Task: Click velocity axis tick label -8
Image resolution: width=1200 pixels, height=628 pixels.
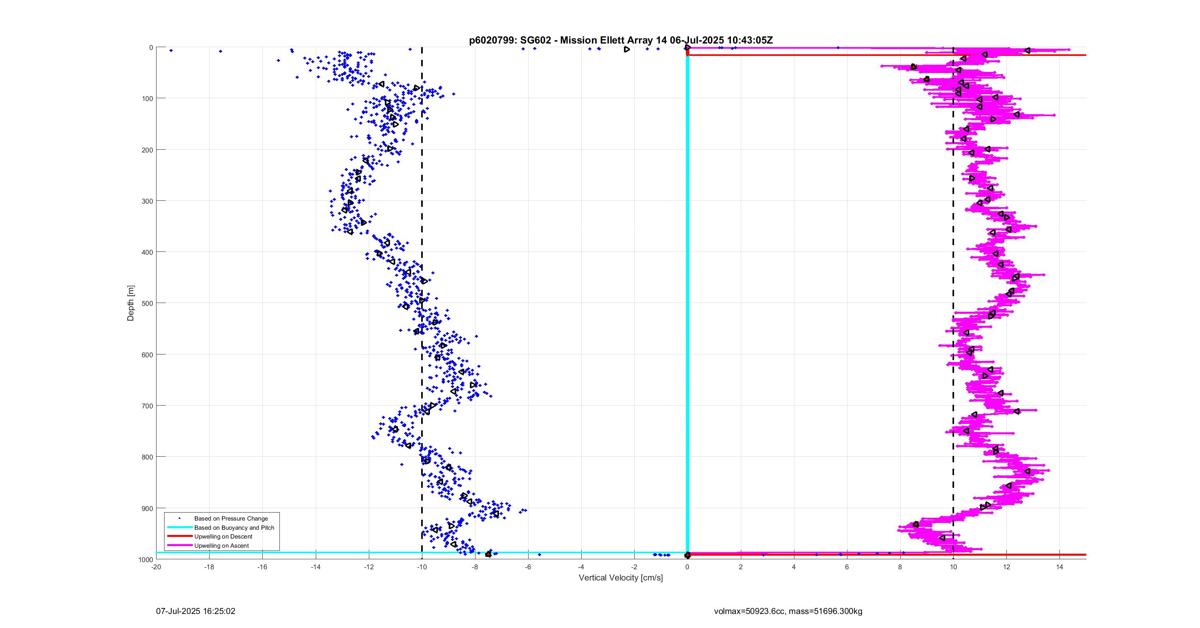Action: [475, 567]
